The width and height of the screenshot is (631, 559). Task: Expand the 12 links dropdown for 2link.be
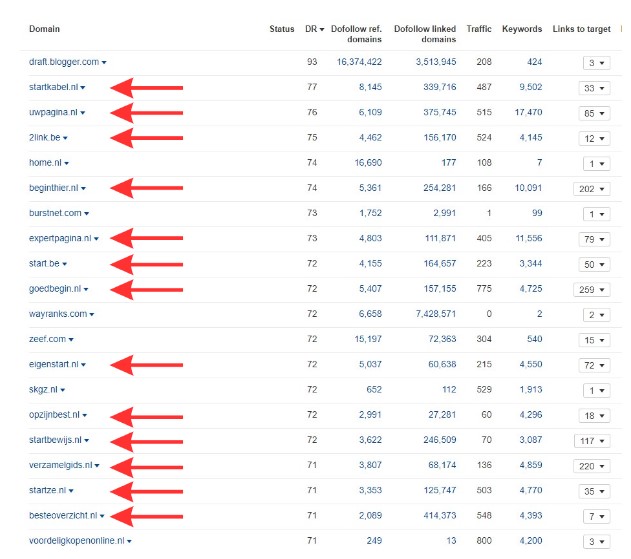point(594,138)
